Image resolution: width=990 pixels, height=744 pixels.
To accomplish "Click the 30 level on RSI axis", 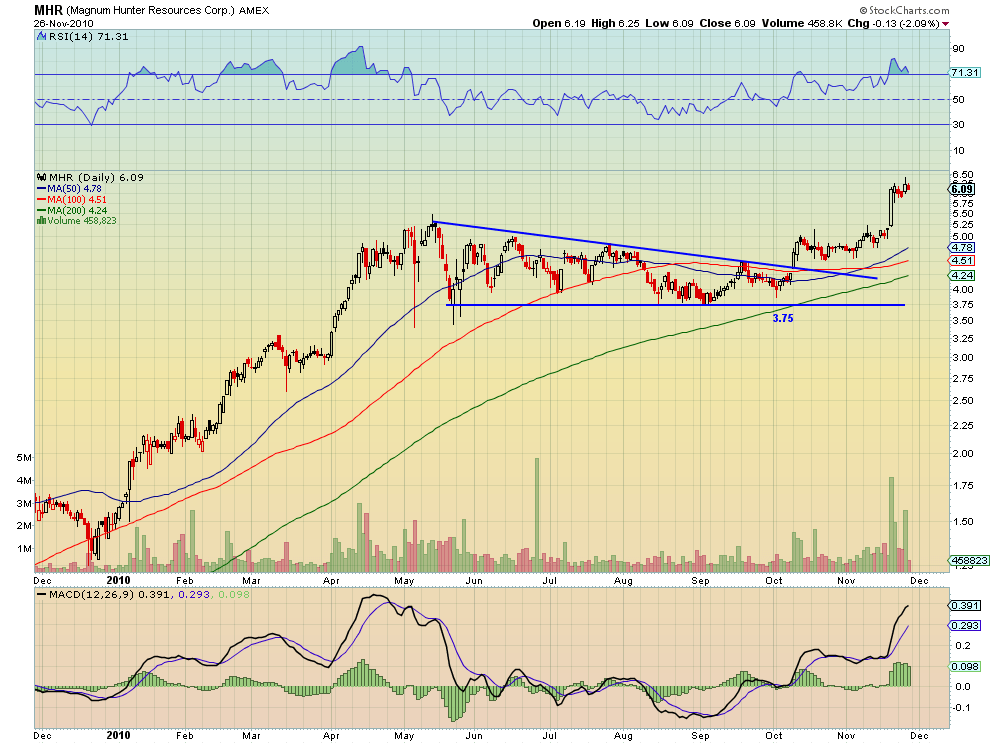I will (x=958, y=124).
